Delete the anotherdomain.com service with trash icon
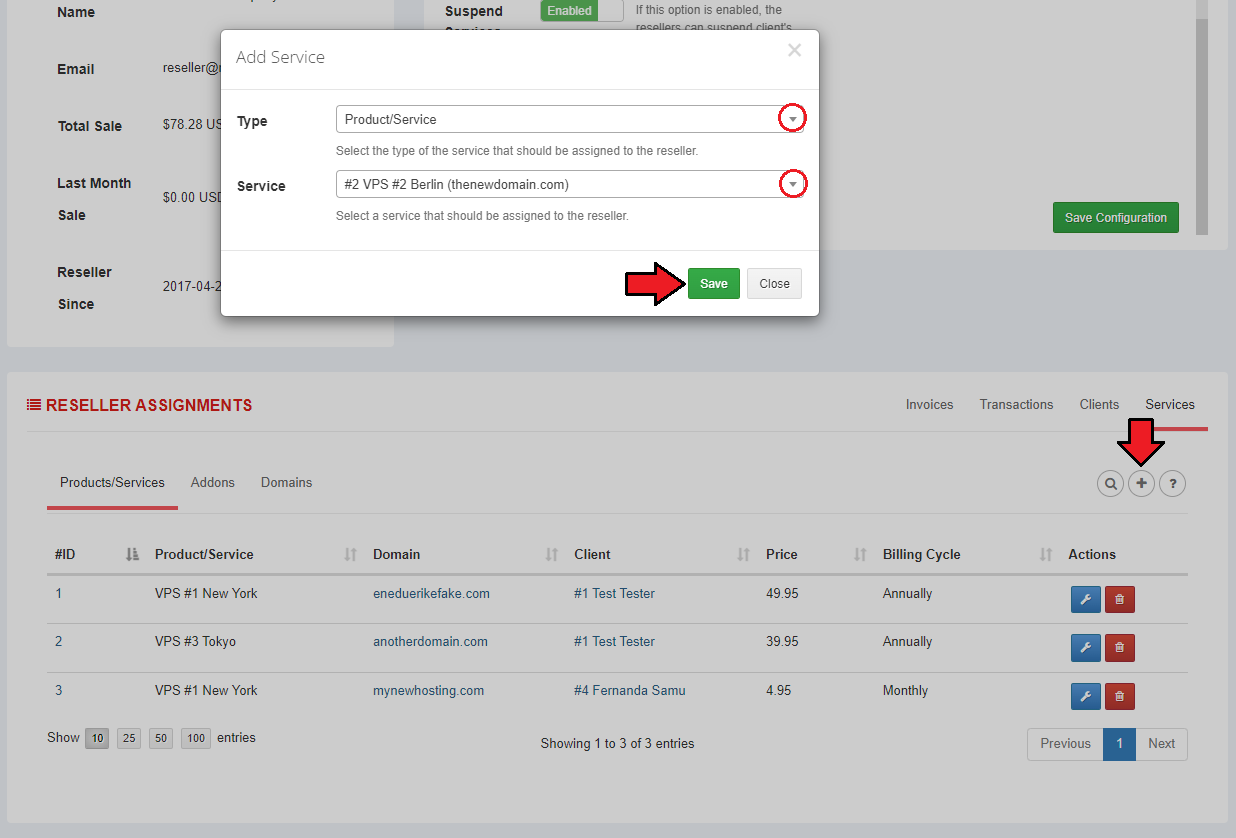1236x838 pixels. point(1119,648)
